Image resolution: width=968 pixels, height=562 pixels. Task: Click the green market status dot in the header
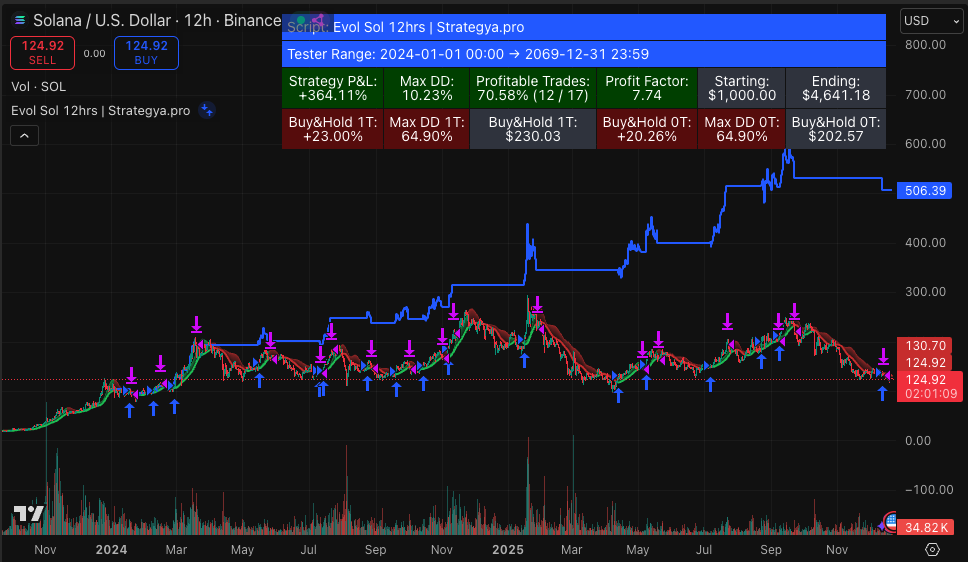coord(301,20)
